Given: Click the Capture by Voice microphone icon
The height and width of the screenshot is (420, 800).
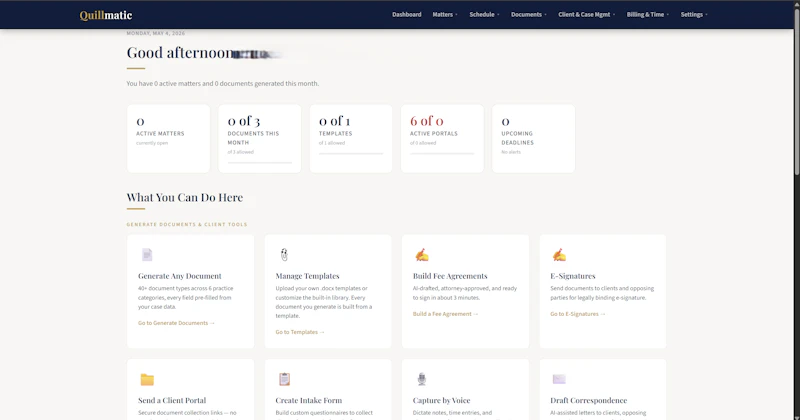Looking at the screenshot, I should click(x=421, y=379).
